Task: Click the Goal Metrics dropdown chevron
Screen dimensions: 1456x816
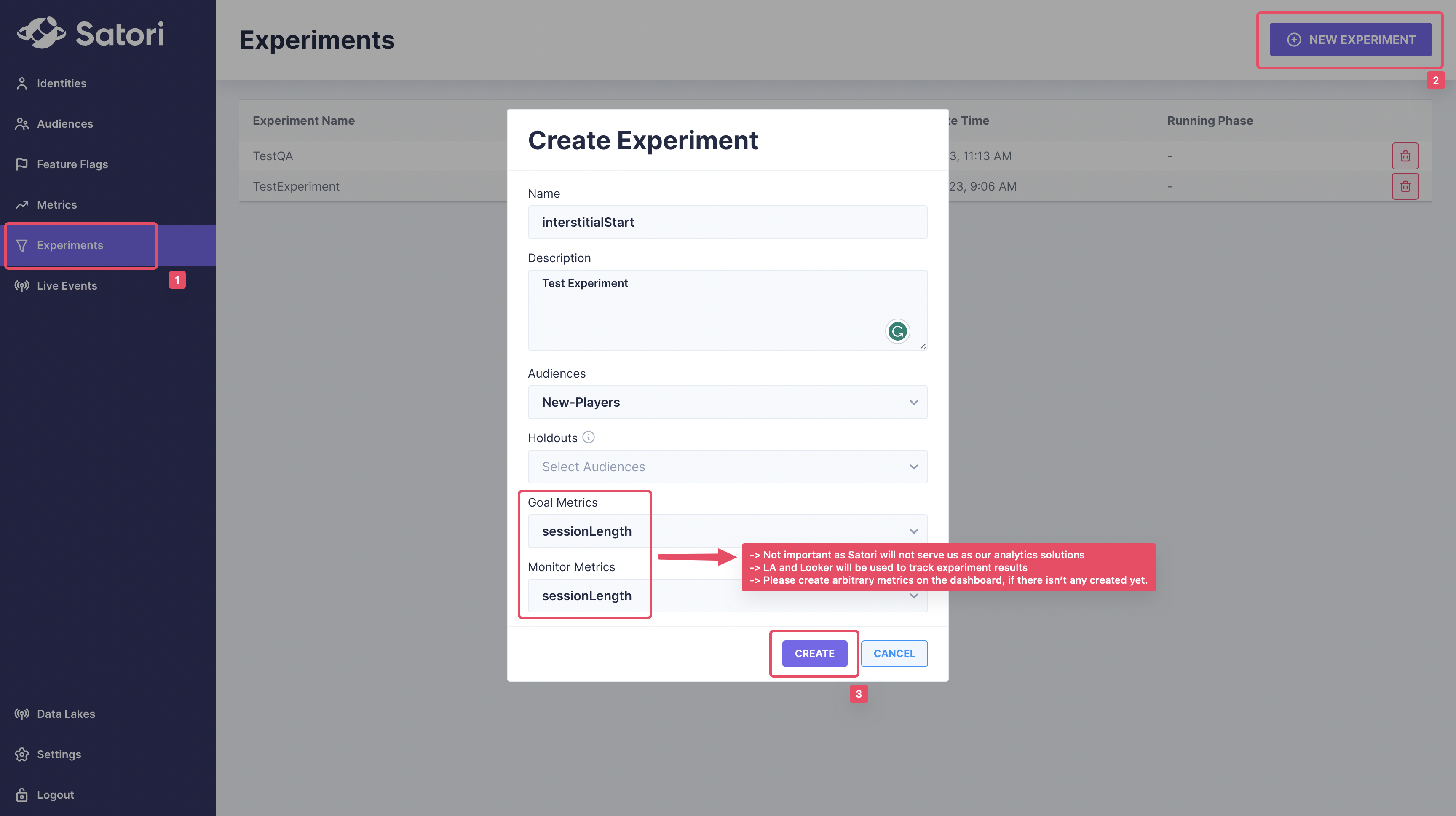Action: point(913,531)
